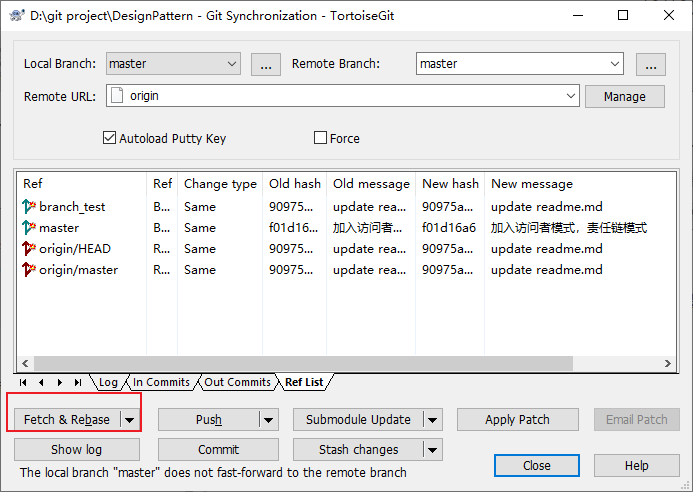Open Fetch & Rebase dropdown arrow
The width and height of the screenshot is (693, 492).
(x=129, y=420)
